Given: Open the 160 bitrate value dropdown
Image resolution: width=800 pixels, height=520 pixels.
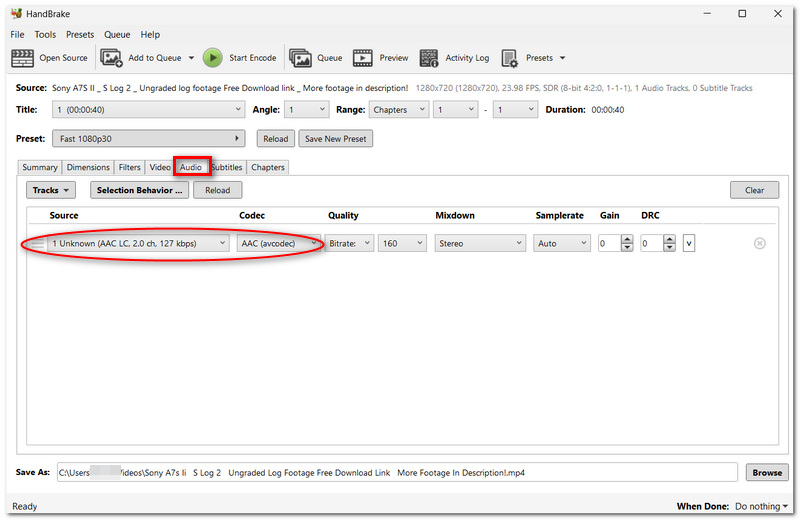Looking at the screenshot, I should [402, 243].
